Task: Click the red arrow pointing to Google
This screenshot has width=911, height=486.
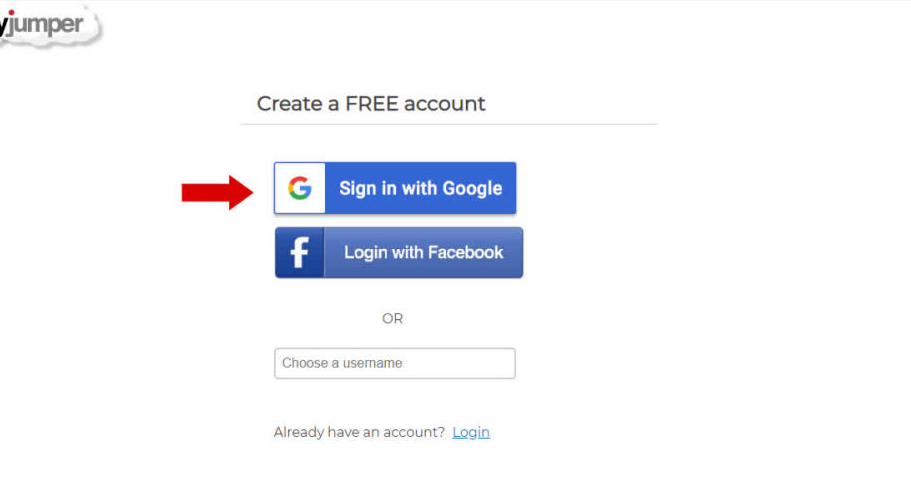Action: click(217, 192)
